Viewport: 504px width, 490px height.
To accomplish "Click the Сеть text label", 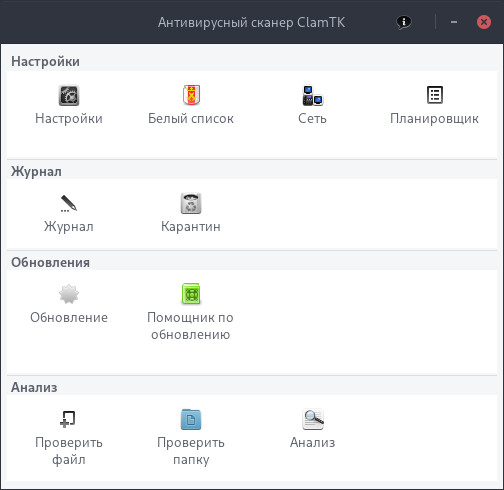I will (x=313, y=119).
